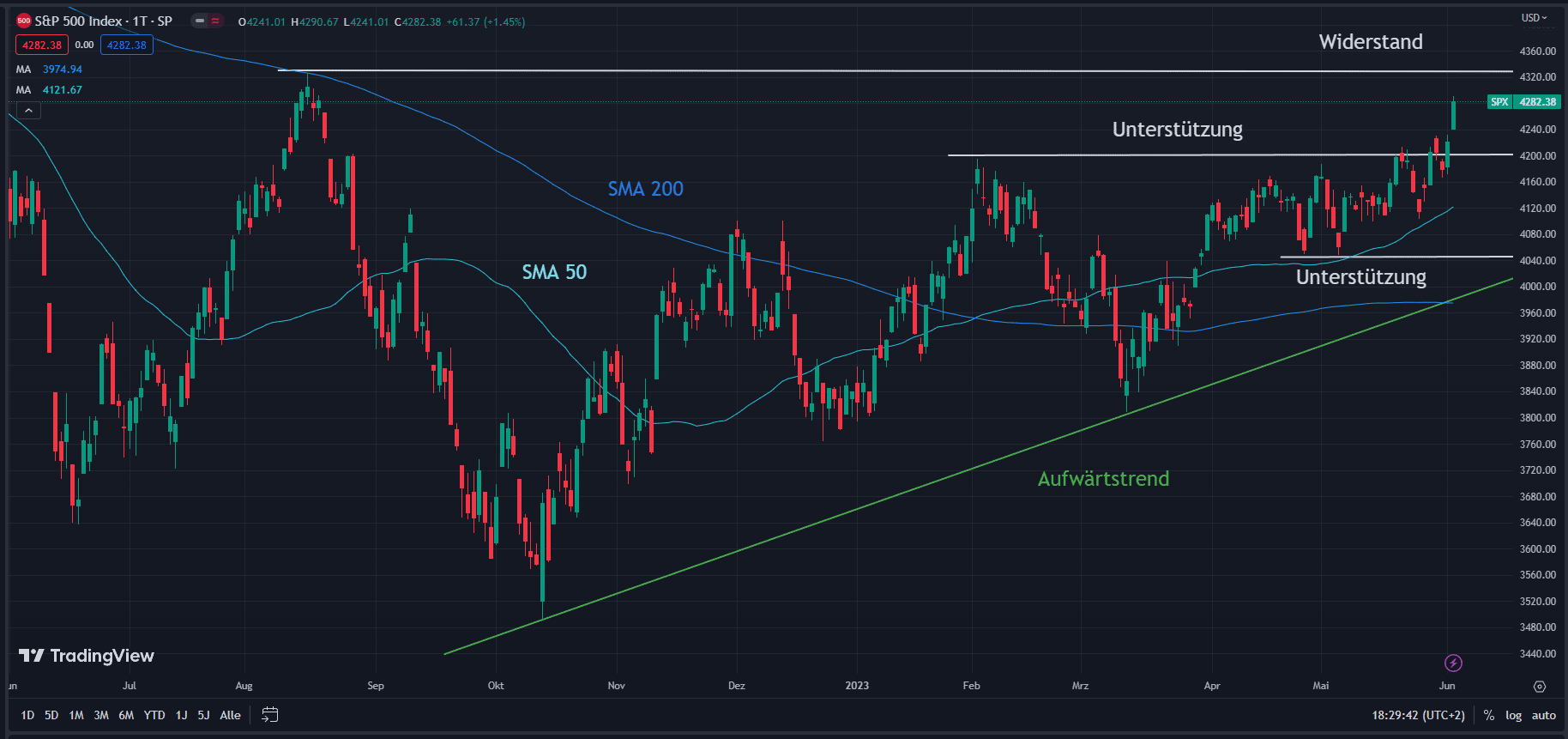Select the MA 3974.94 indicator legend

(49, 70)
